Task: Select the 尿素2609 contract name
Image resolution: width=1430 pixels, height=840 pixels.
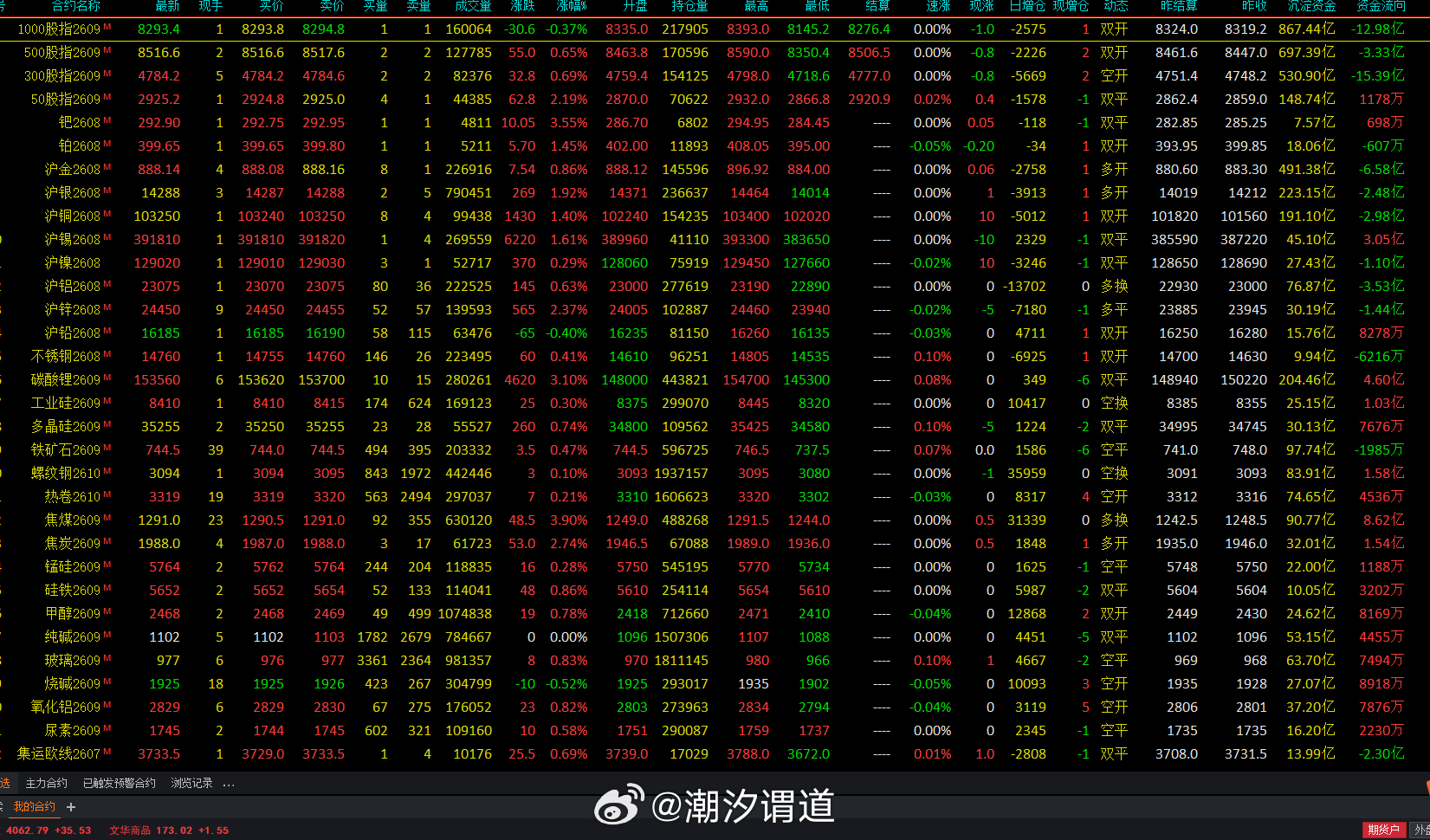Action: (x=73, y=731)
